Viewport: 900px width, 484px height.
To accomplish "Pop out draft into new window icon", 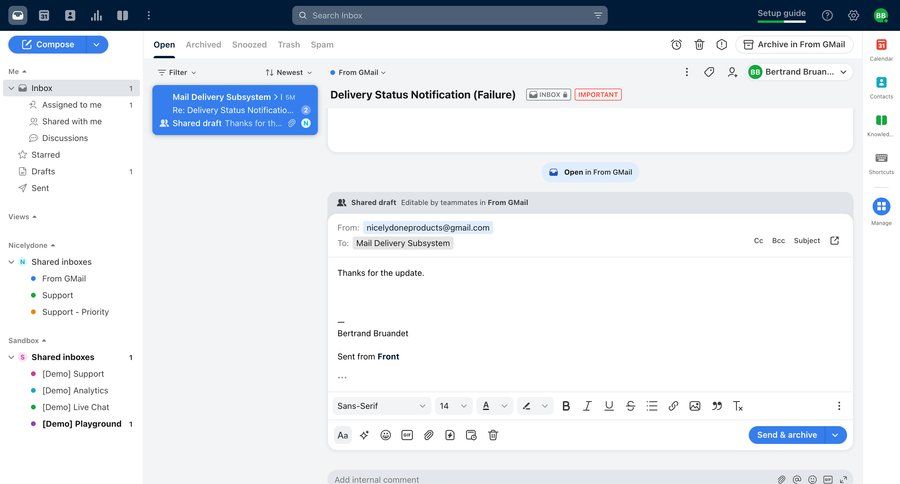I will click(835, 241).
